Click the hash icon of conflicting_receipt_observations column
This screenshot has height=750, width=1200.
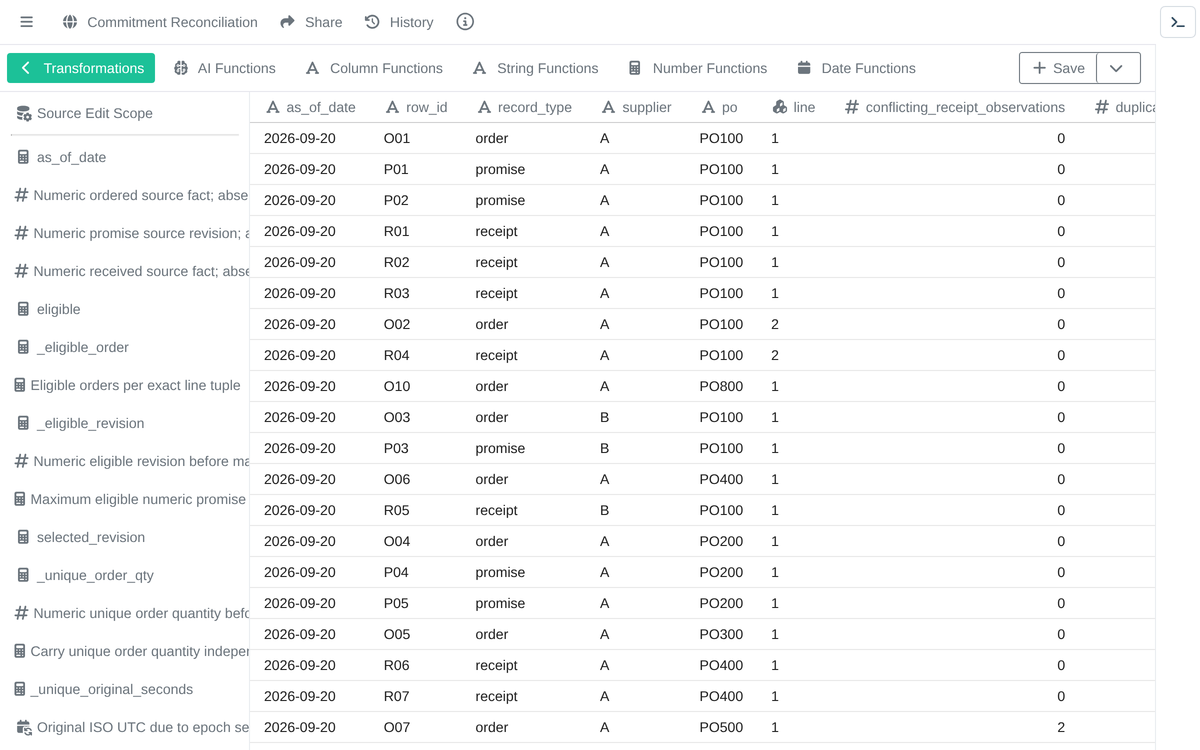852,107
